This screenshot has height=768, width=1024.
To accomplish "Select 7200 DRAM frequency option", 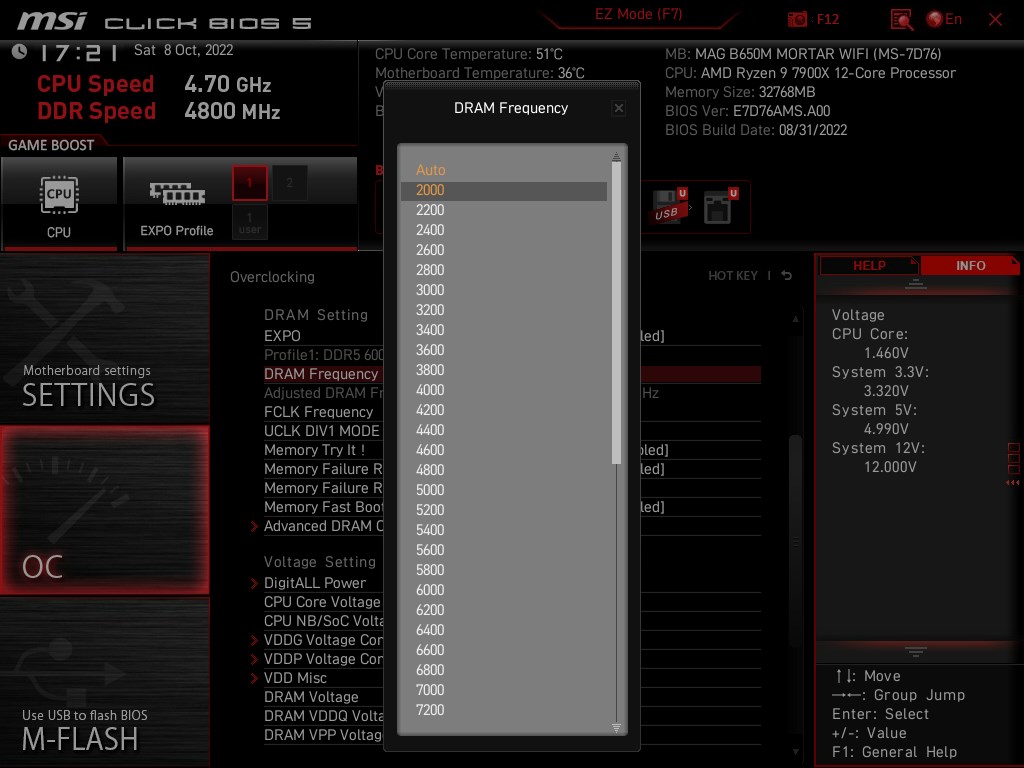I will (x=504, y=710).
